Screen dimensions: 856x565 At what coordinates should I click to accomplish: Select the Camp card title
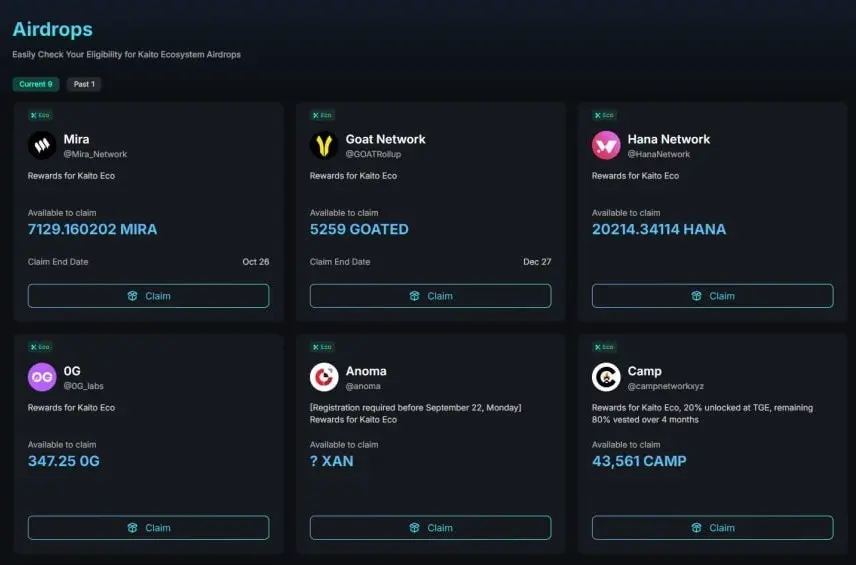click(645, 371)
